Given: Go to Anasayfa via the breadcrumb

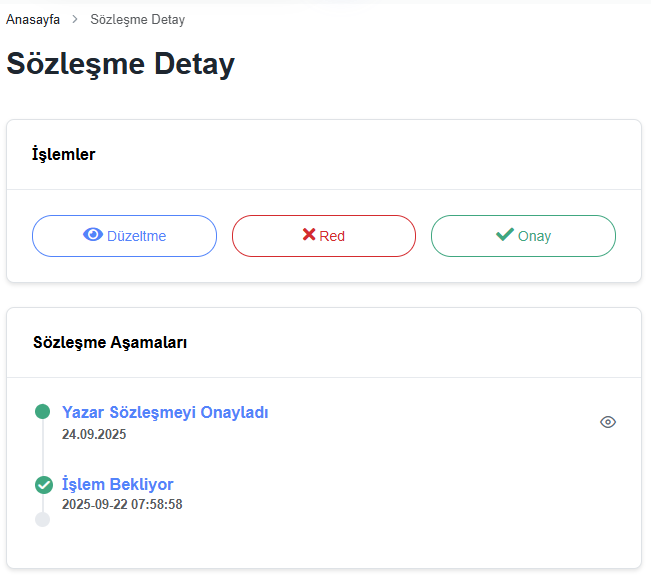Looking at the screenshot, I should (x=33, y=19).
